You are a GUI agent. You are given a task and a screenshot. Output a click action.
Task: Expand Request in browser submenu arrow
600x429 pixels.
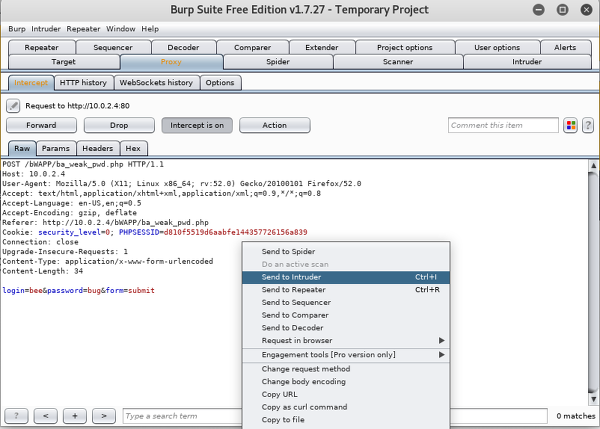click(442, 340)
